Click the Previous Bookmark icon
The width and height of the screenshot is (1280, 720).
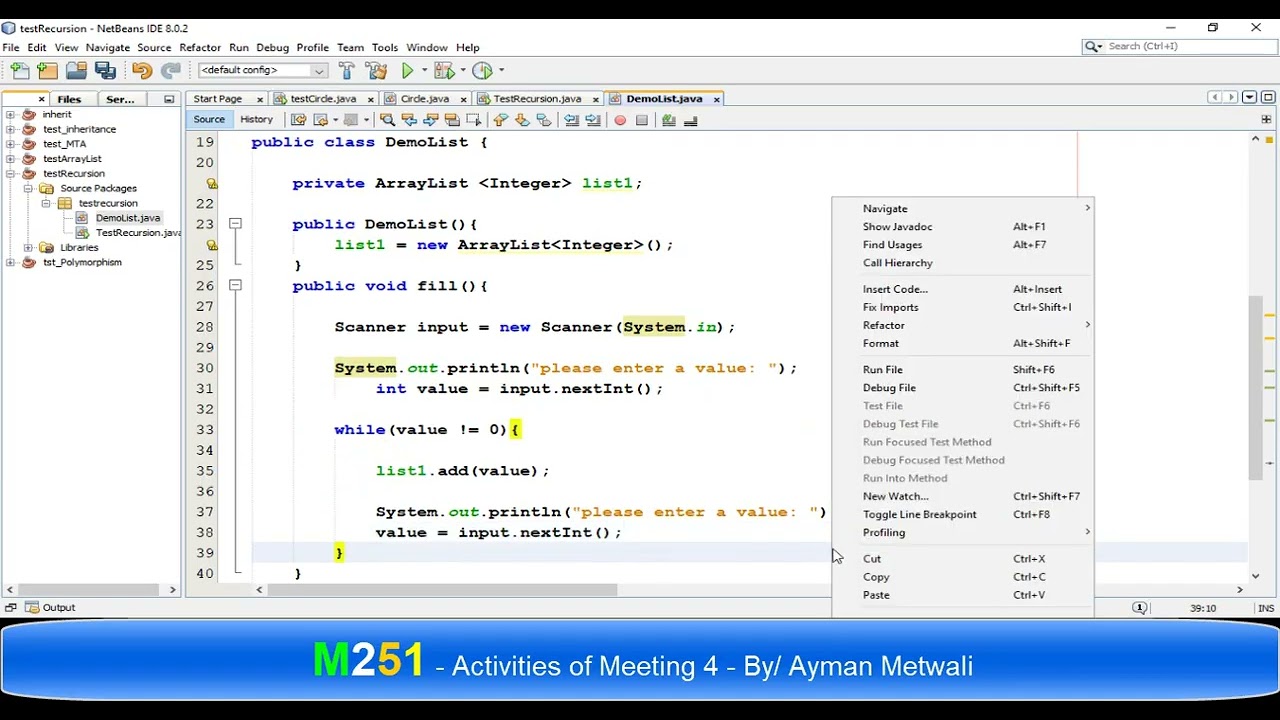500,120
